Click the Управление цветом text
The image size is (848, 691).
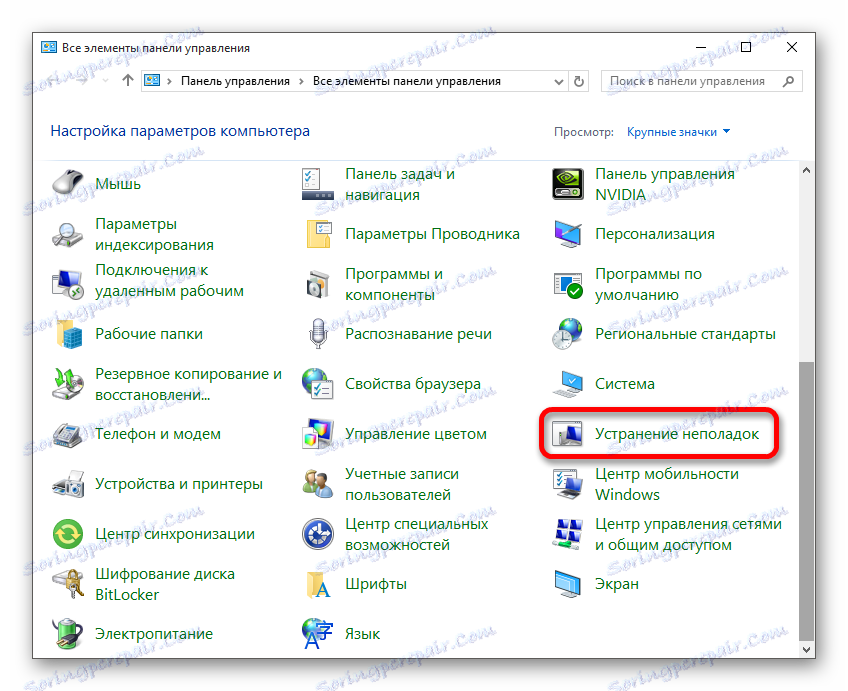(x=416, y=434)
